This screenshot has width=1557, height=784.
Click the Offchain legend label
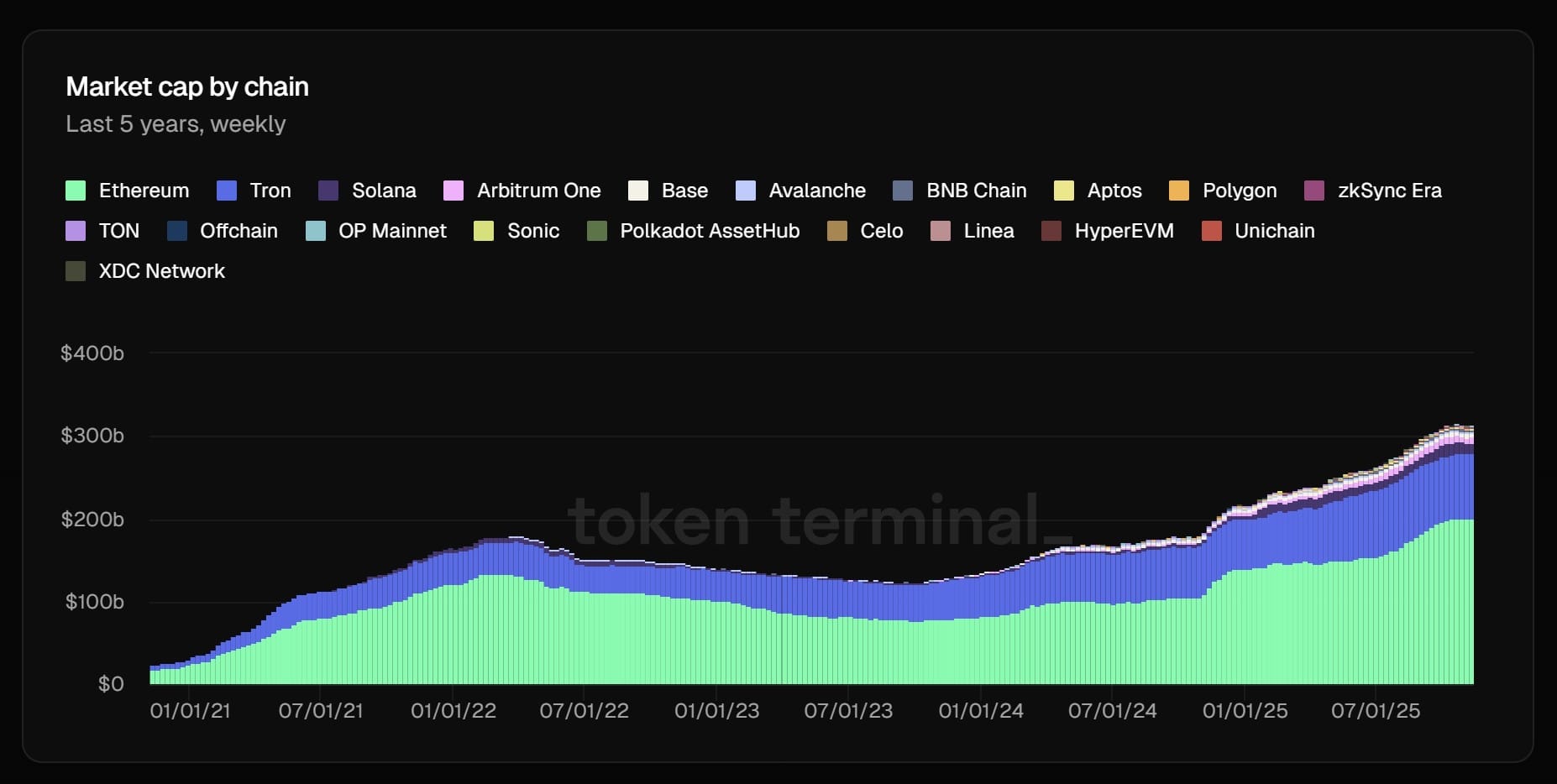tap(239, 231)
